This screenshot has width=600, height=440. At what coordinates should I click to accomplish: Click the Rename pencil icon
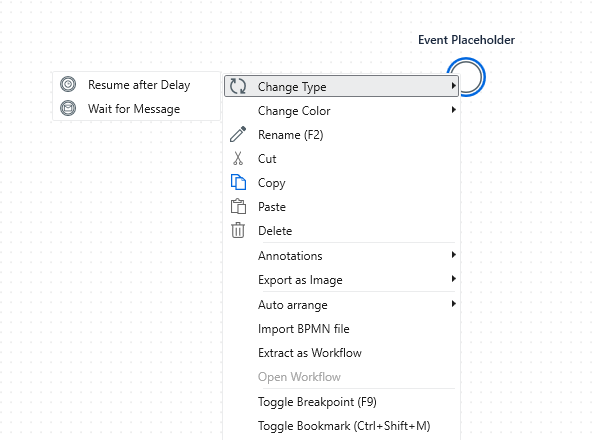(238, 135)
